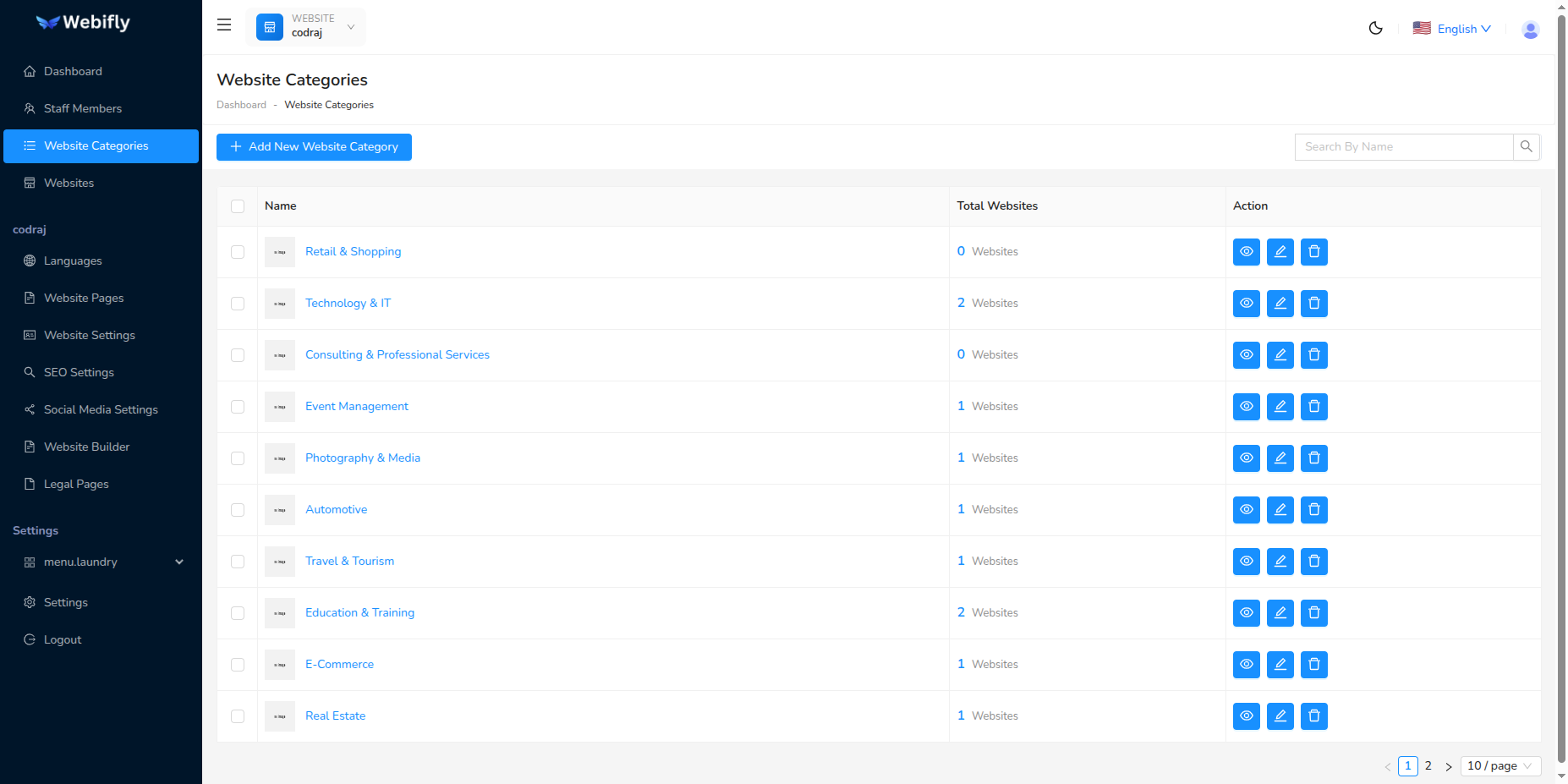Screen dimensions: 1568x784
Task: Select the checkbox for Real Estate row
Action: tap(238, 715)
